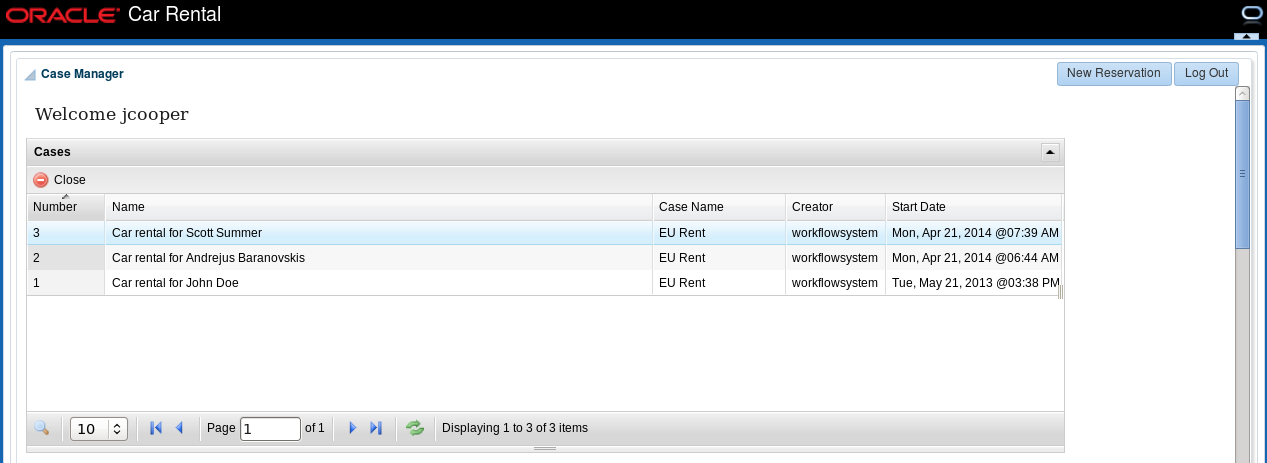Click the New Reservation button
1267x463 pixels.
click(1114, 74)
